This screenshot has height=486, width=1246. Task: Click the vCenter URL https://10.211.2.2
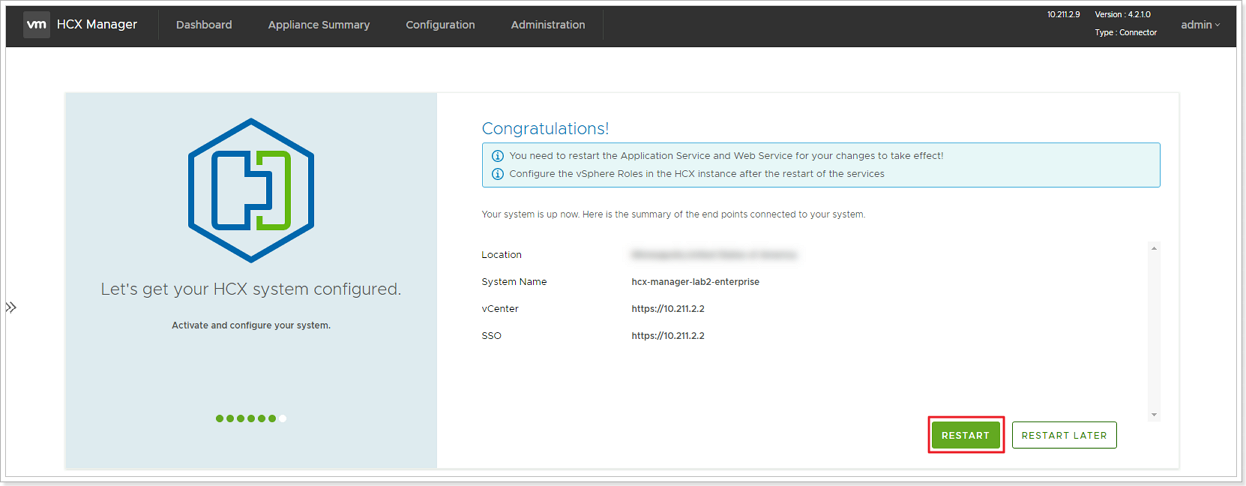click(x=668, y=309)
